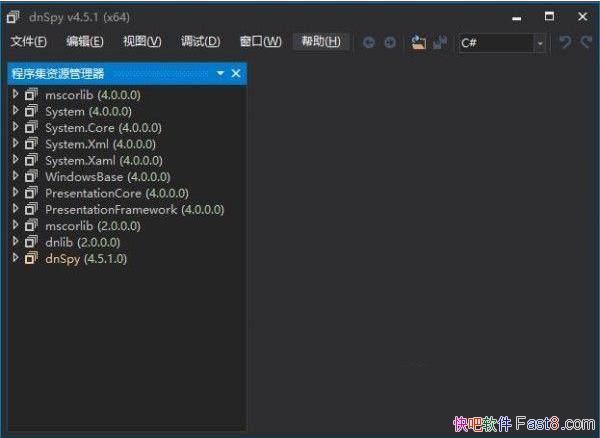
Task: Expand the System.Xaml node
Action: pyautogui.click(x=15, y=160)
